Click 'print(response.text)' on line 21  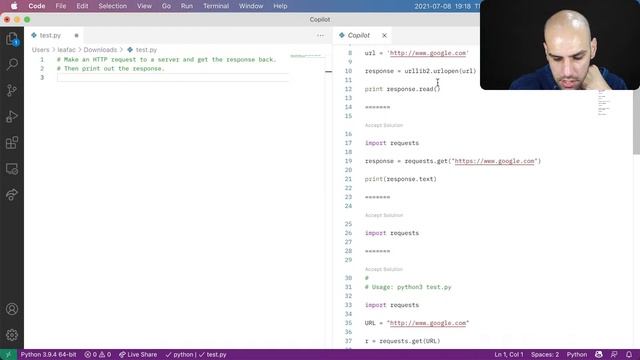(400, 179)
